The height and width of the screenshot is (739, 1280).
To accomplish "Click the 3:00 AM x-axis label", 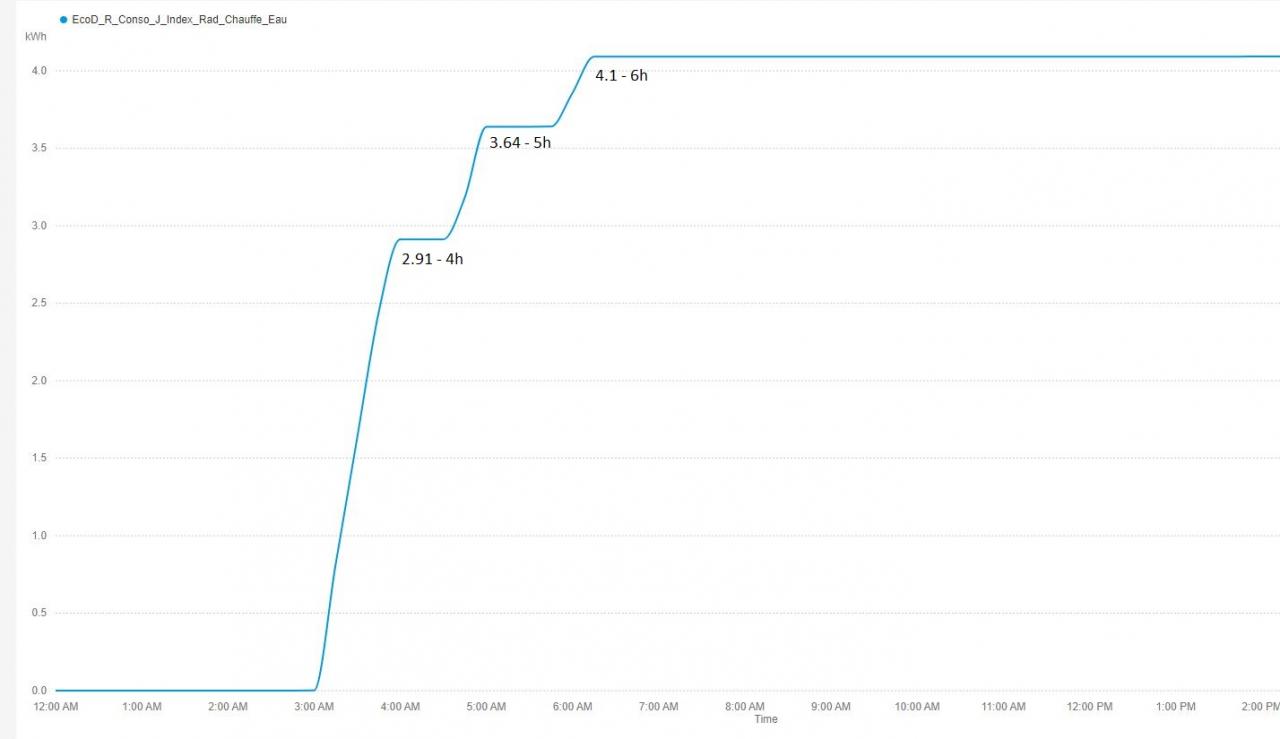I will (x=314, y=707).
